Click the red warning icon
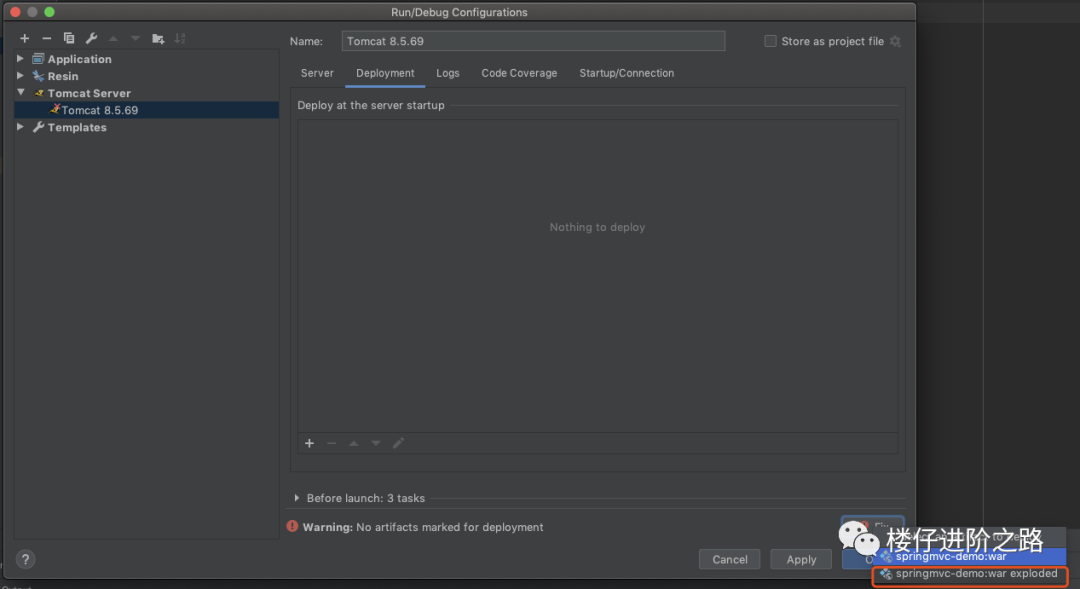 click(292, 526)
